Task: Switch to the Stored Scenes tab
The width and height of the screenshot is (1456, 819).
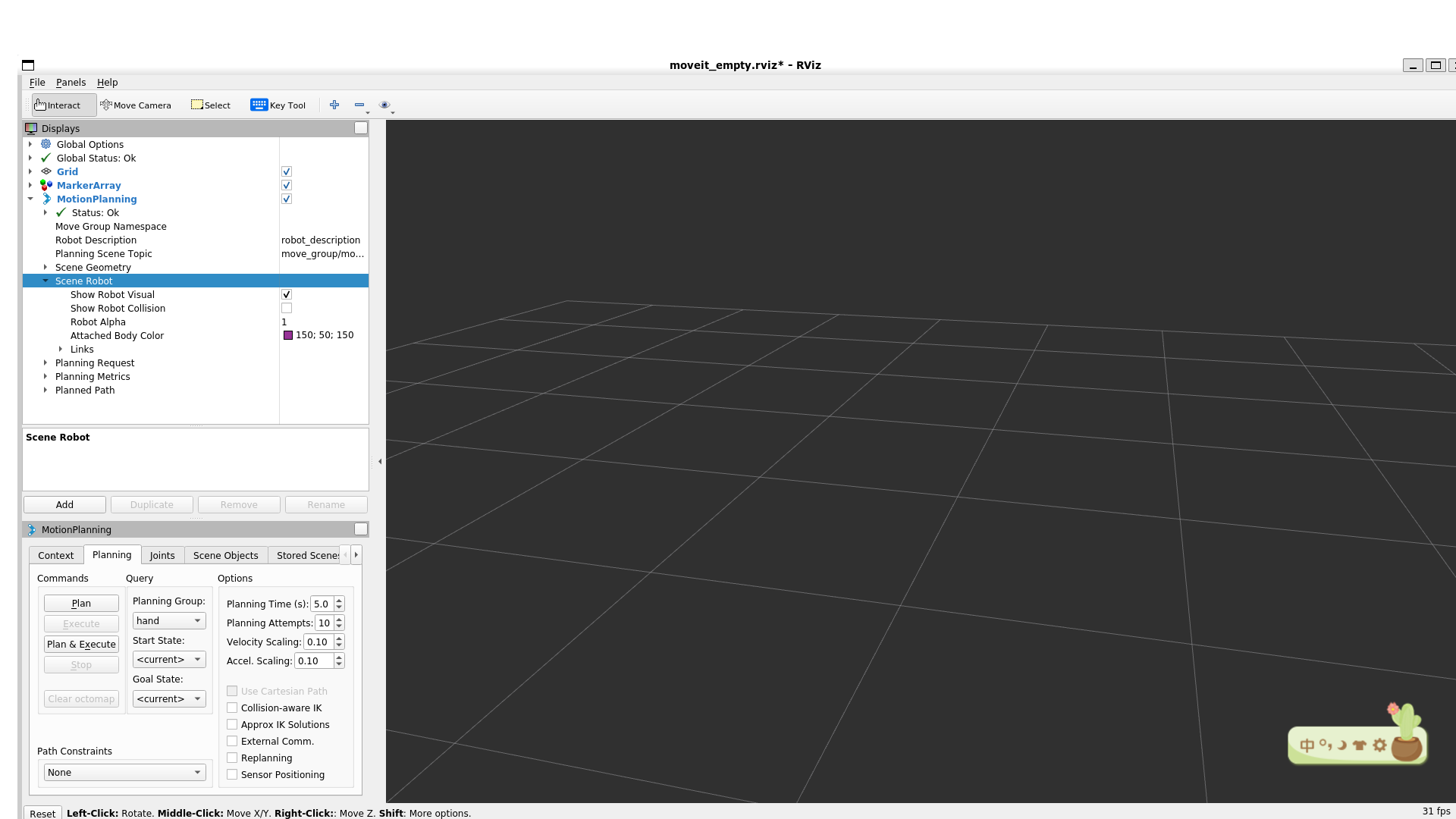Action: click(x=304, y=555)
